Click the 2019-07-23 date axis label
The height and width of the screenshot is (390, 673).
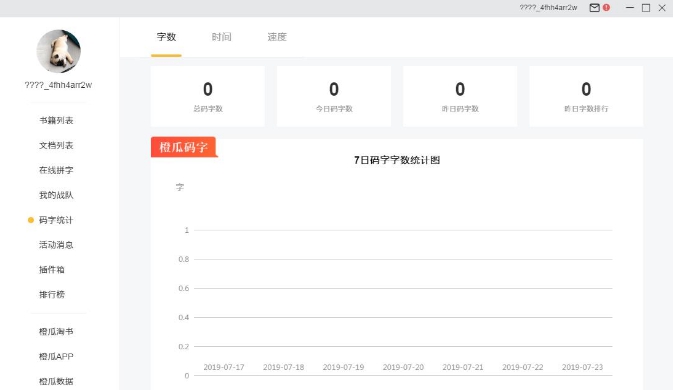(x=582, y=367)
